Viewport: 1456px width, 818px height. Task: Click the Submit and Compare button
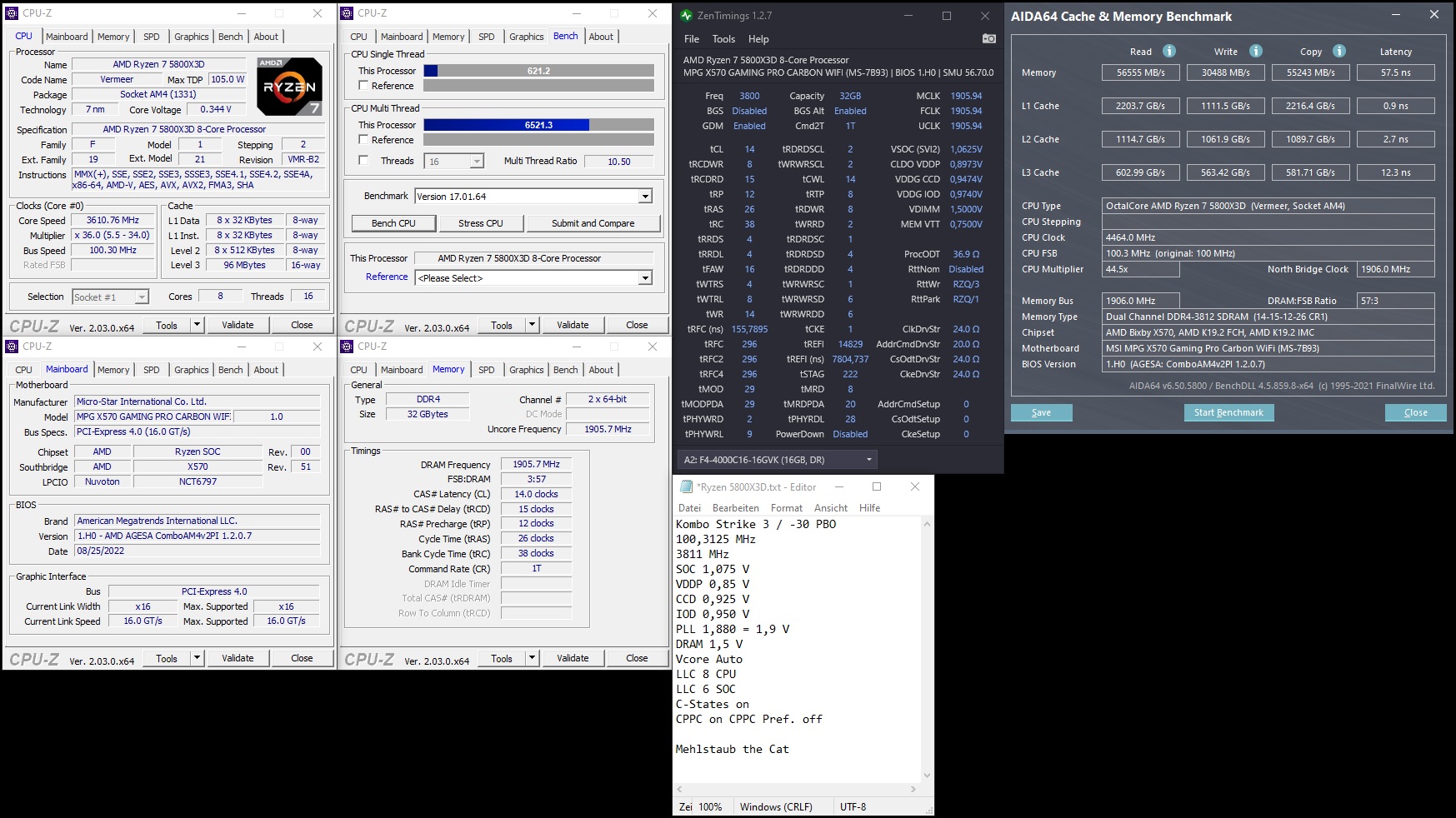[593, 223]
